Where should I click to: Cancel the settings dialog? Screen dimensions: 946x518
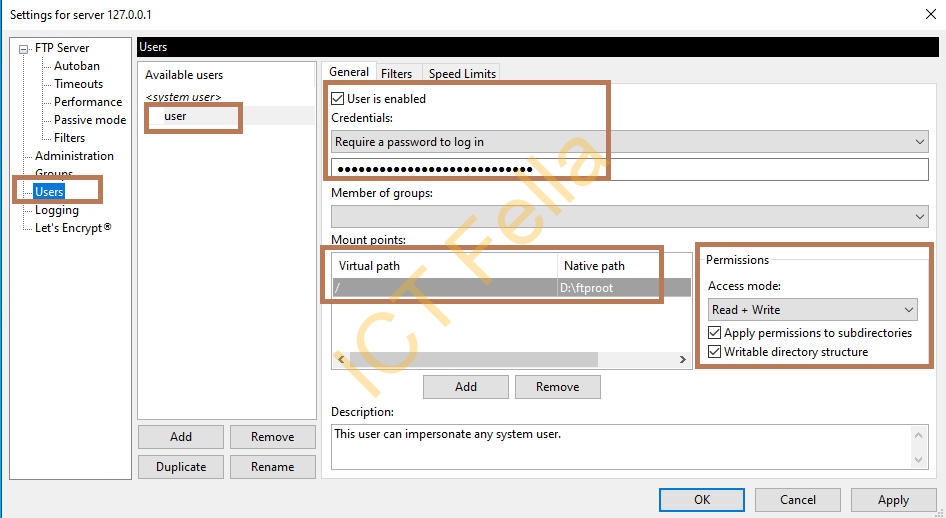[798, 500]
